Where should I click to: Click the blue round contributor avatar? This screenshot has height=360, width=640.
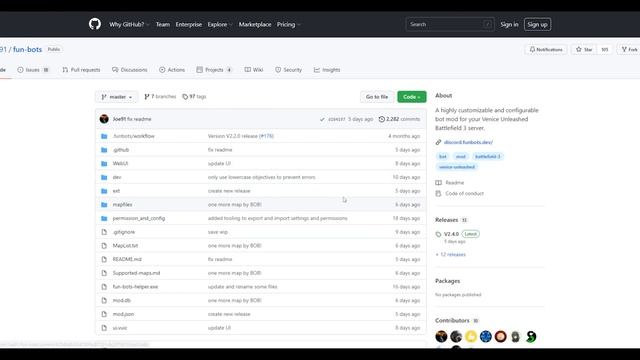485,336
